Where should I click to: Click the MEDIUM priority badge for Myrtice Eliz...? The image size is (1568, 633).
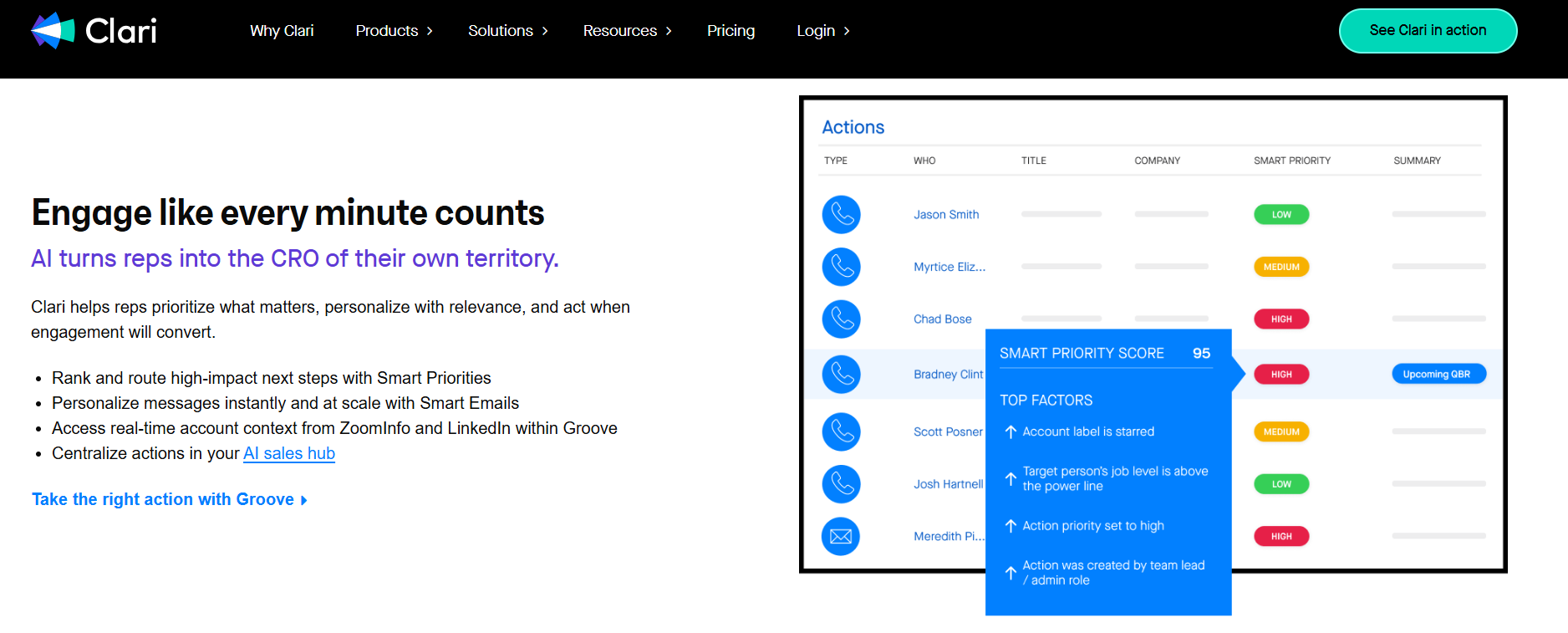coord(1281,267)
